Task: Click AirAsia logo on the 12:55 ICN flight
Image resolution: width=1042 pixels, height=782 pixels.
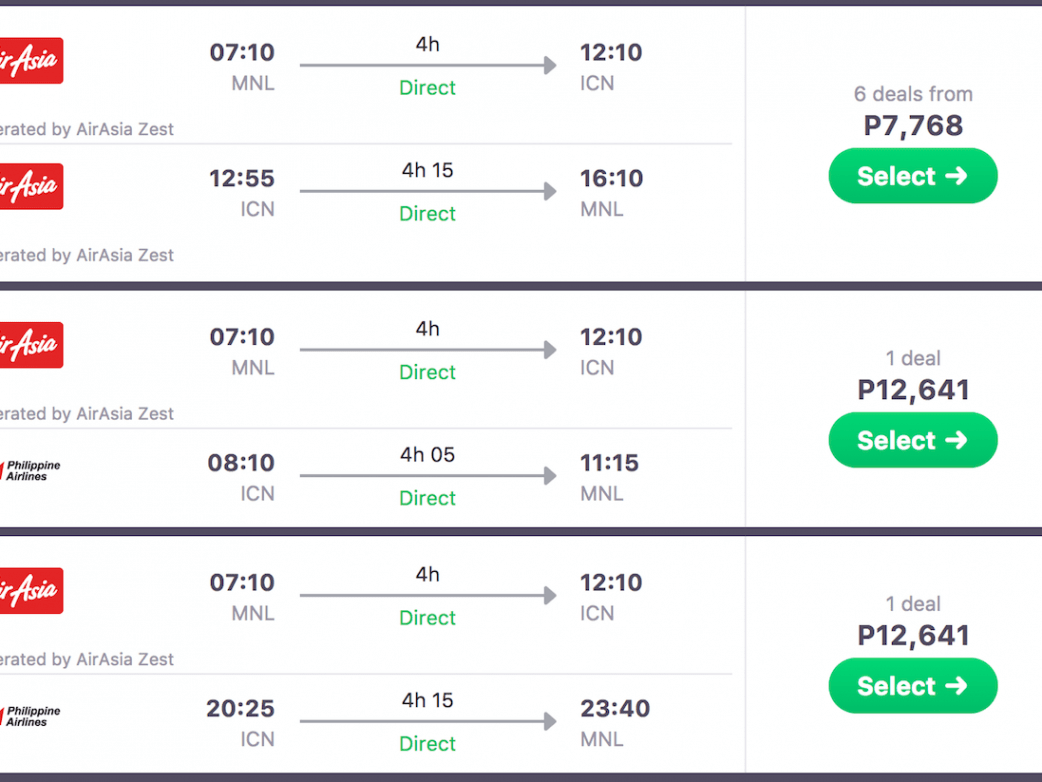Action: pos(30,186)
